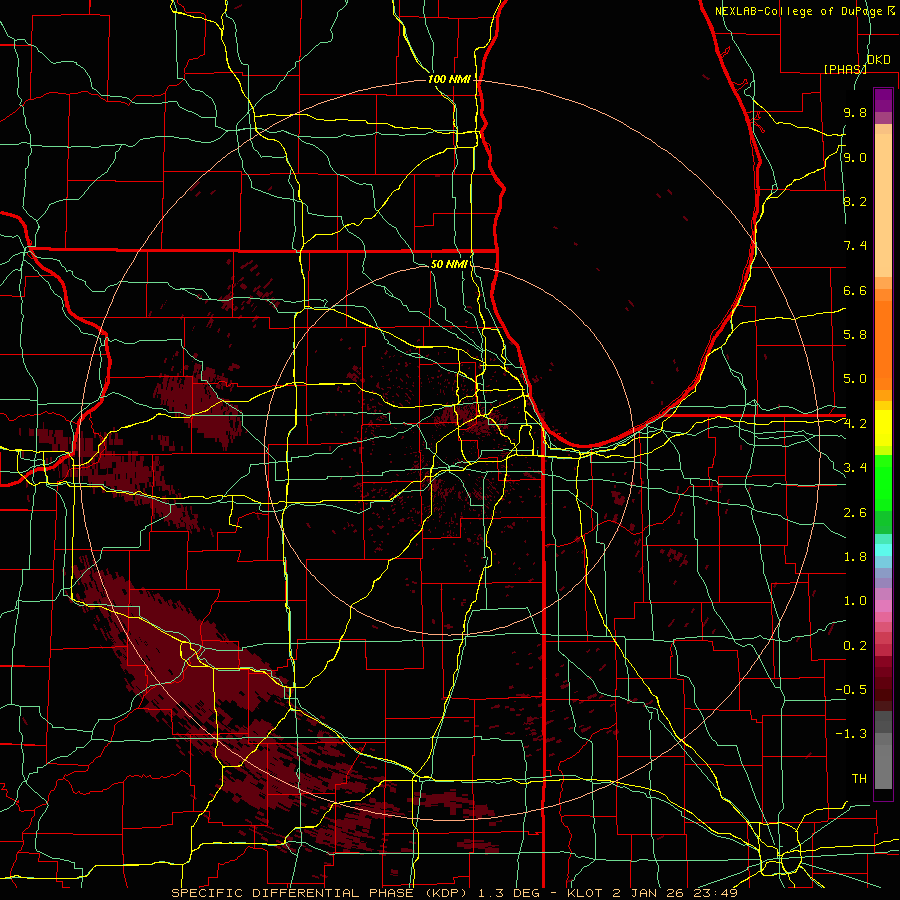Screen dimensions: 900x900
Task: Click the 4.2 value on the scale
Action: pos(855,424)
